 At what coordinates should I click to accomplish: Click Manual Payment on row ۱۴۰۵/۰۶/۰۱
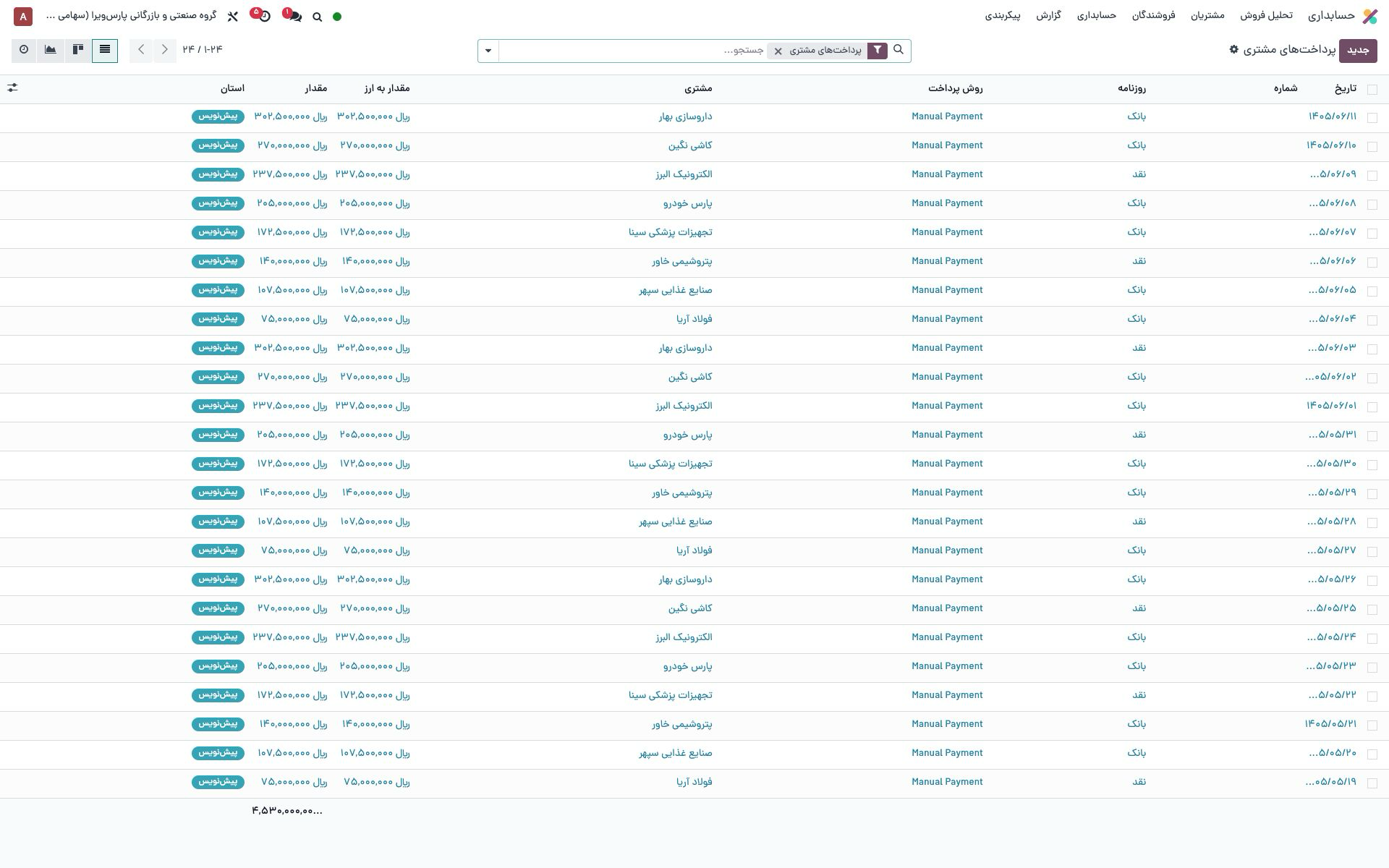(947, 406)
